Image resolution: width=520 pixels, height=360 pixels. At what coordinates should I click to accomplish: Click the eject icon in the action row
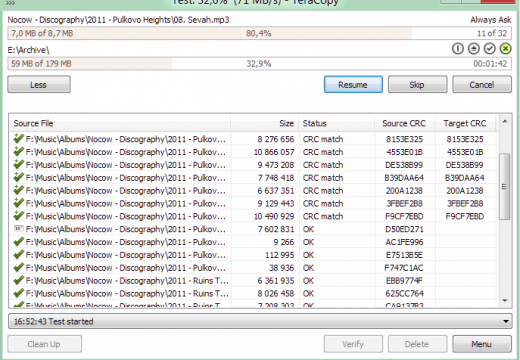pyautogui.click(x=474, y=49)
